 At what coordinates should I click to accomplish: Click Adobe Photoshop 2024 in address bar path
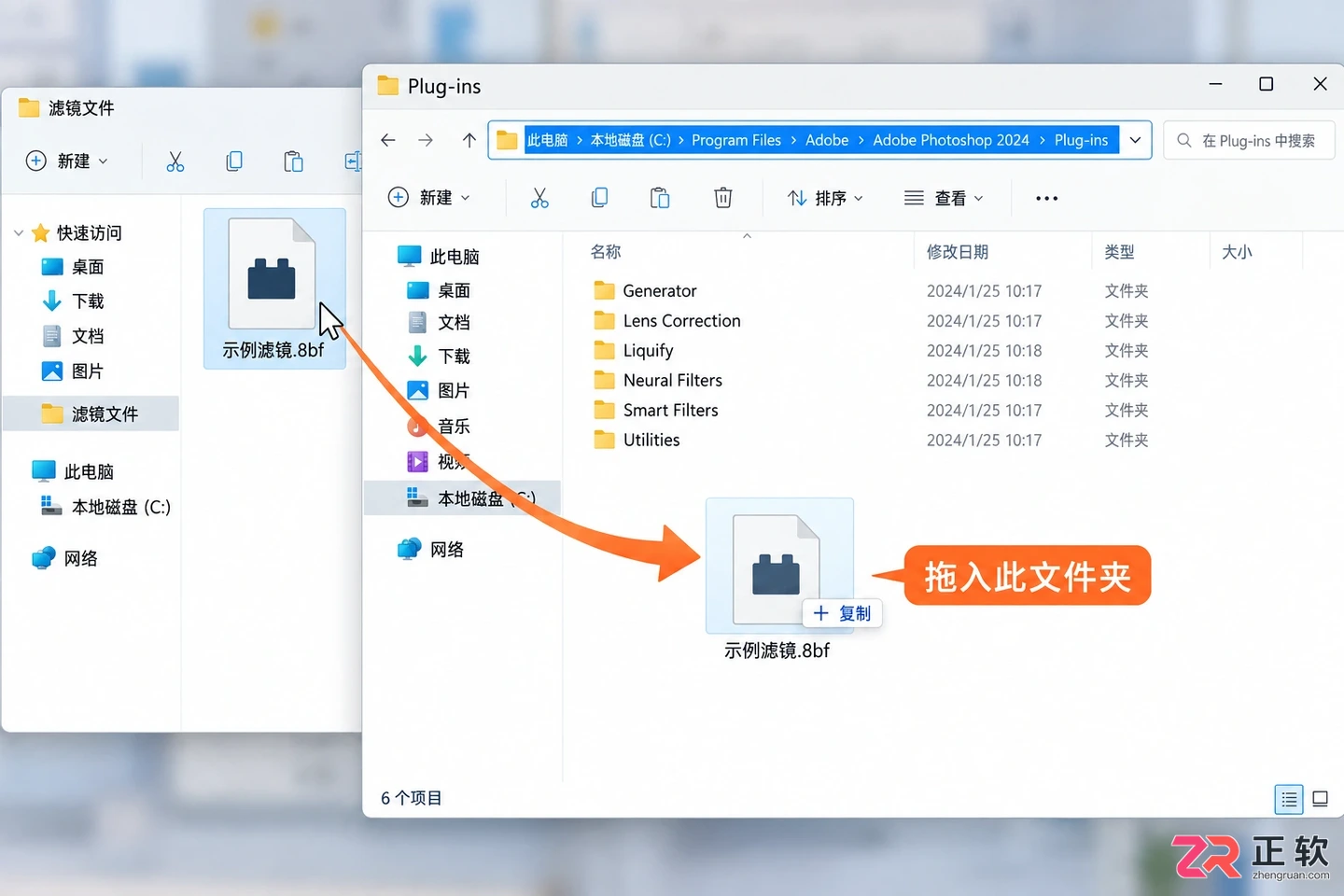(951, 140)
